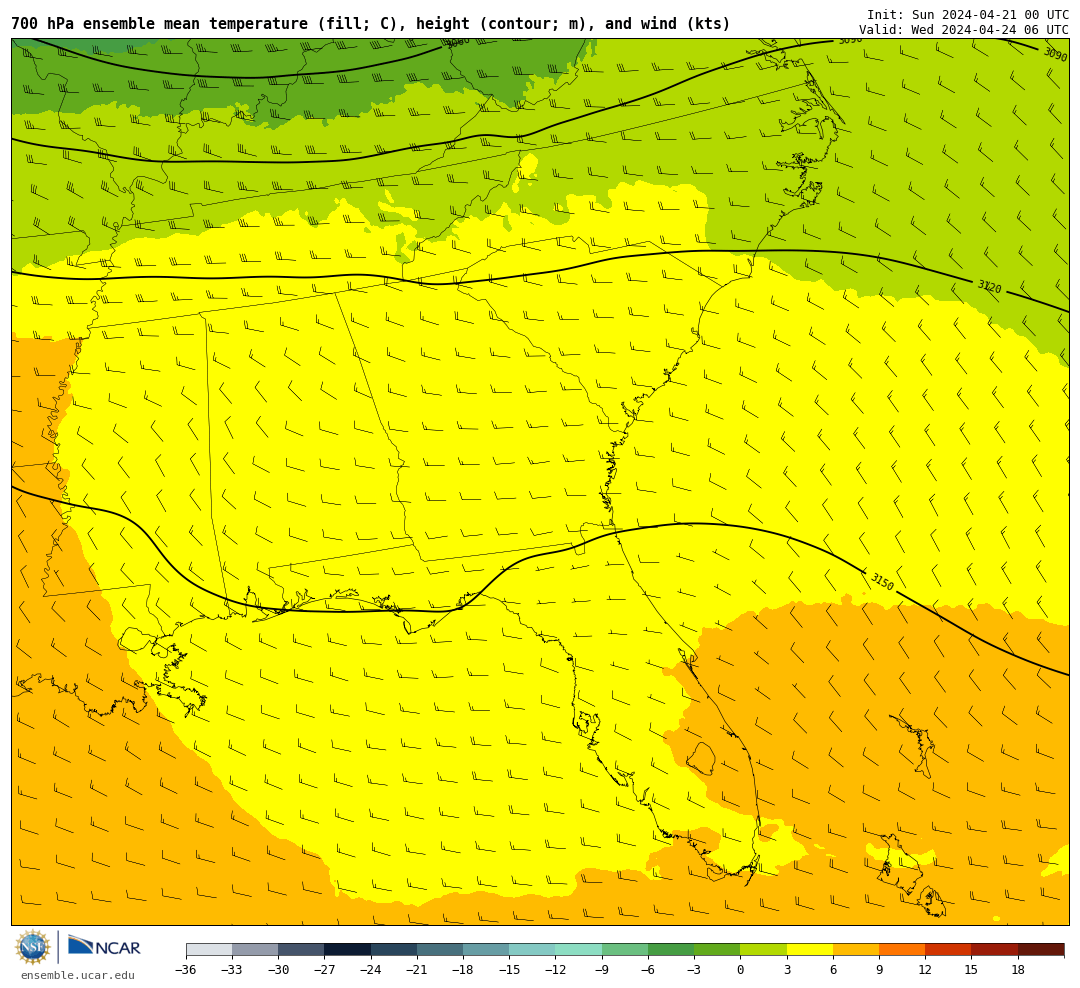Click the orange swatch between 9 and 12
The width and height of the screenshot is (1080, 988).
tap(902, 950)
